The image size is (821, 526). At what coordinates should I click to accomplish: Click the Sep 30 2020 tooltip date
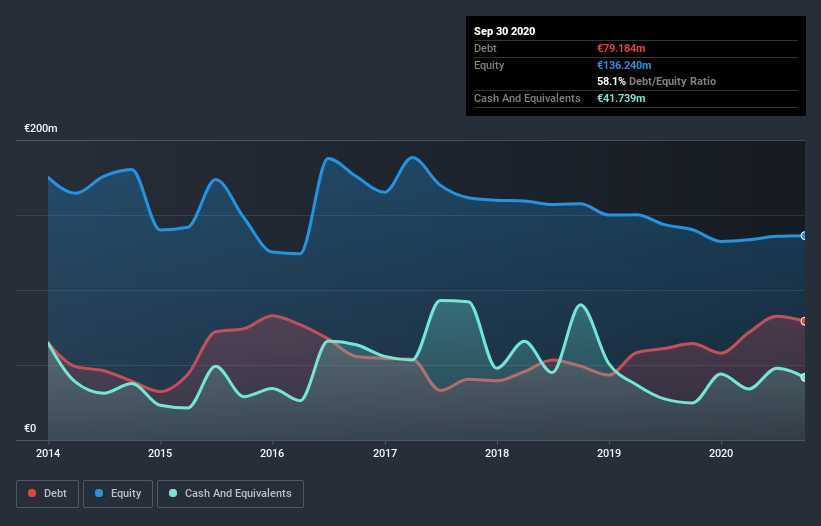505,31
